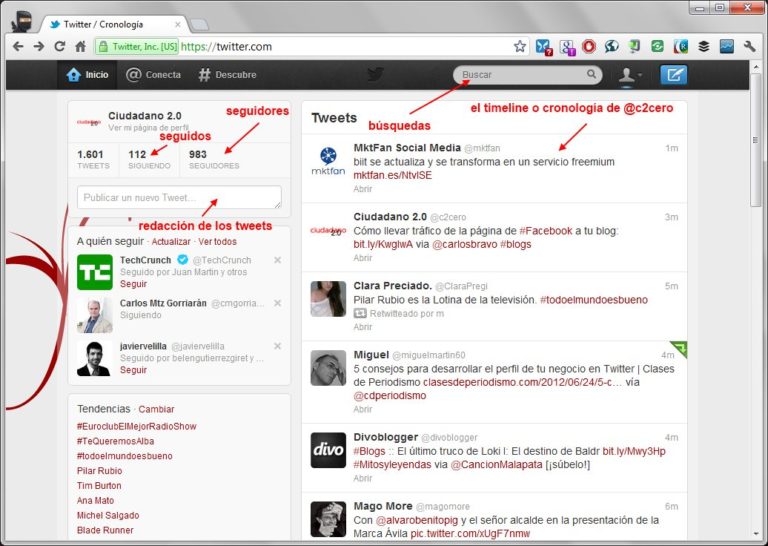Open the compose new Tweet icon
The height and width of the screenshot is (546, 768).
coord(673,75)
